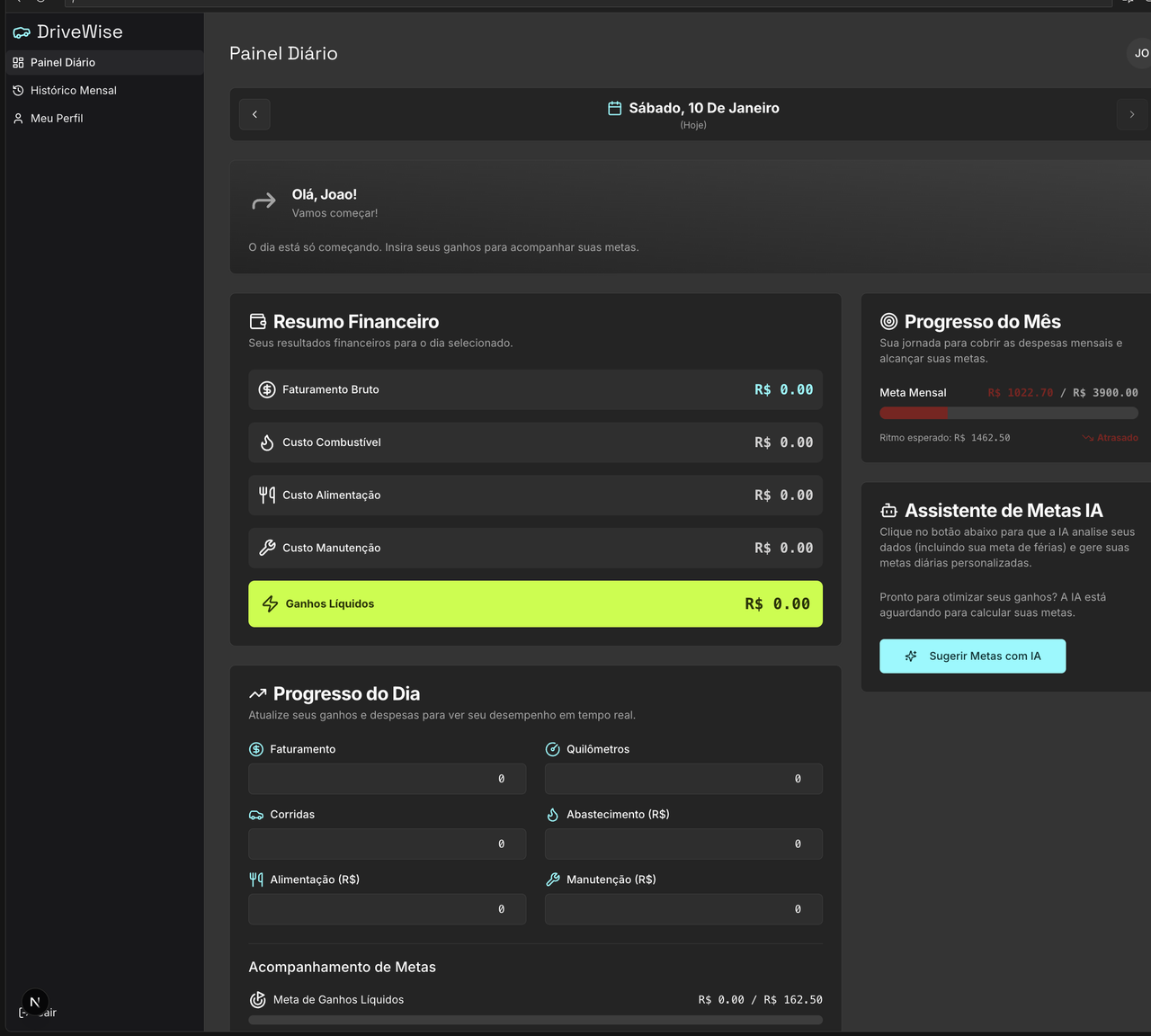Click the gauge icon beside Quilômetros label
The height and width of the screenshot is (1036, 1151).
pos(553,749)
